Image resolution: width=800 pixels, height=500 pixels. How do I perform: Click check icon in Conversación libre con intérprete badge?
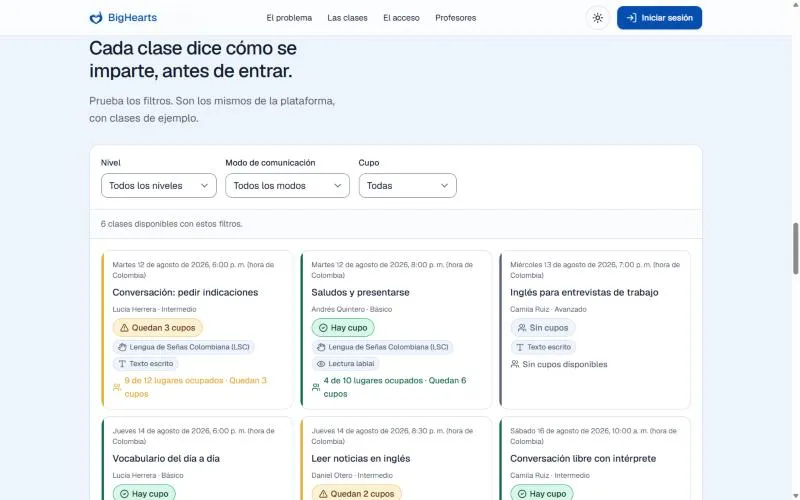(522, 494)
